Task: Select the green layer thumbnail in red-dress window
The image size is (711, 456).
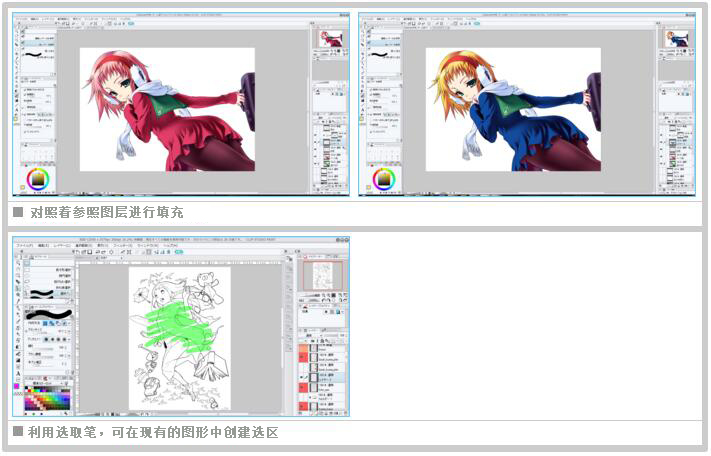Action: tap(327, 164)
